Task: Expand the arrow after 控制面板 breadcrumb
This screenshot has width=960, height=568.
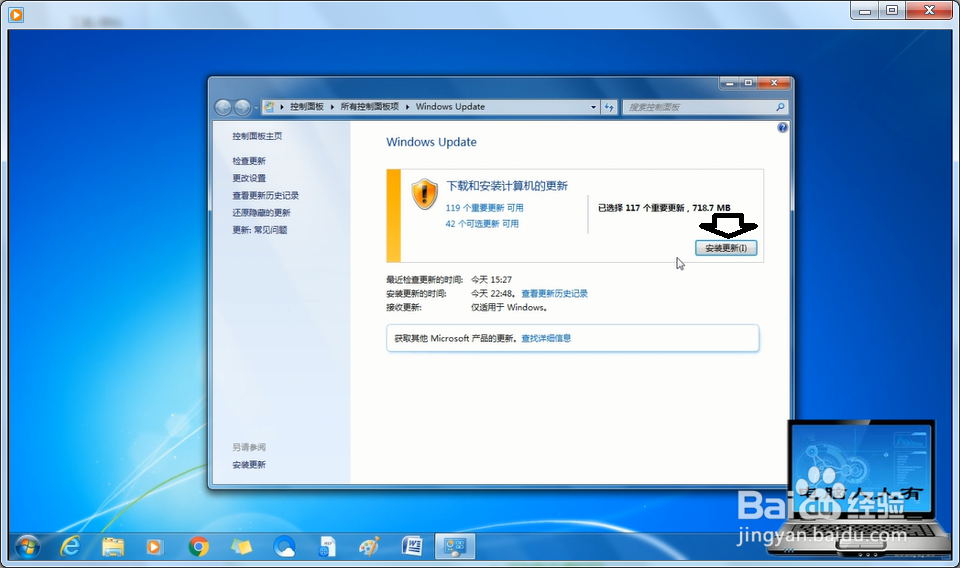Action: [x=332, y=106]
